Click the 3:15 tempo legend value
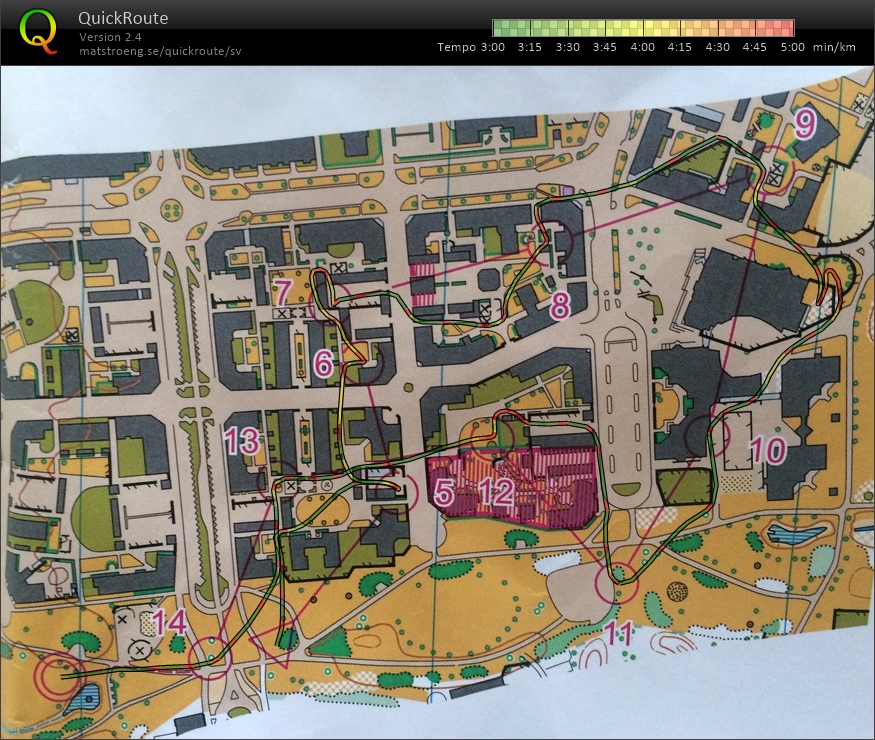Screen dimensions: 875x740 [x=530, y=47]
